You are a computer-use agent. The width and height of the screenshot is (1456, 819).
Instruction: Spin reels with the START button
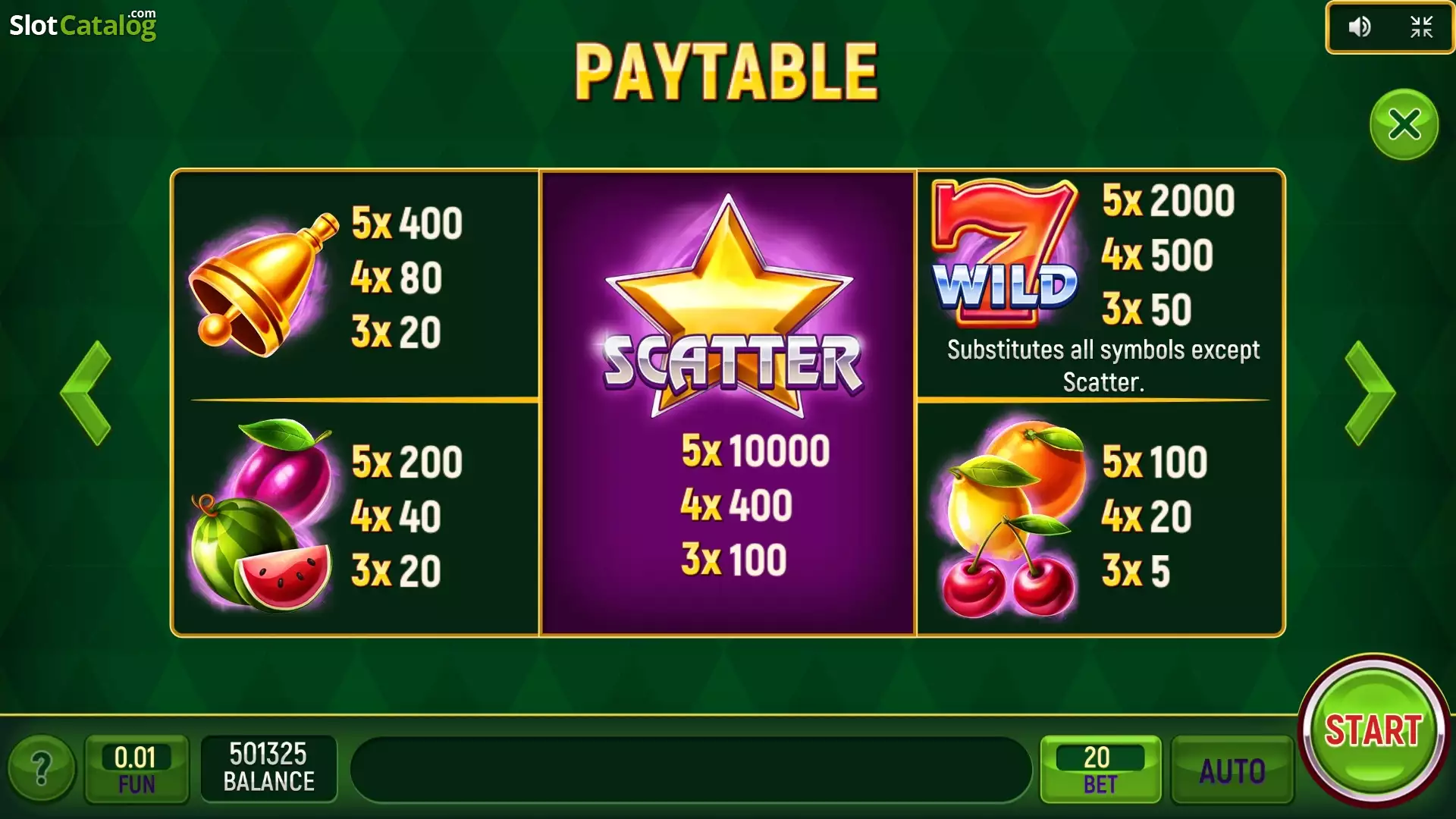pos(1373,730)
